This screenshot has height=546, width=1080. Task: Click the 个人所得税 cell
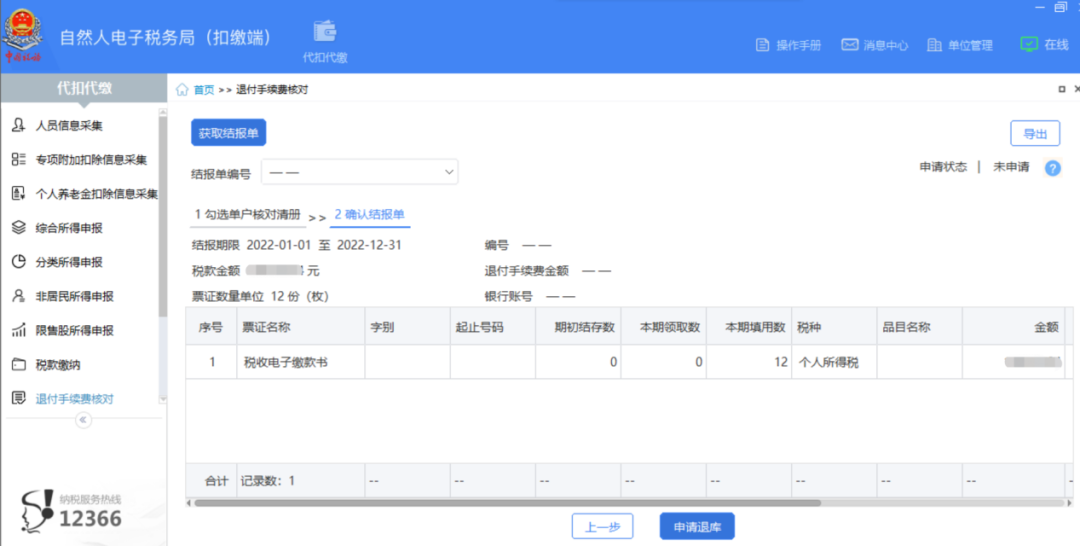(834, 362)
